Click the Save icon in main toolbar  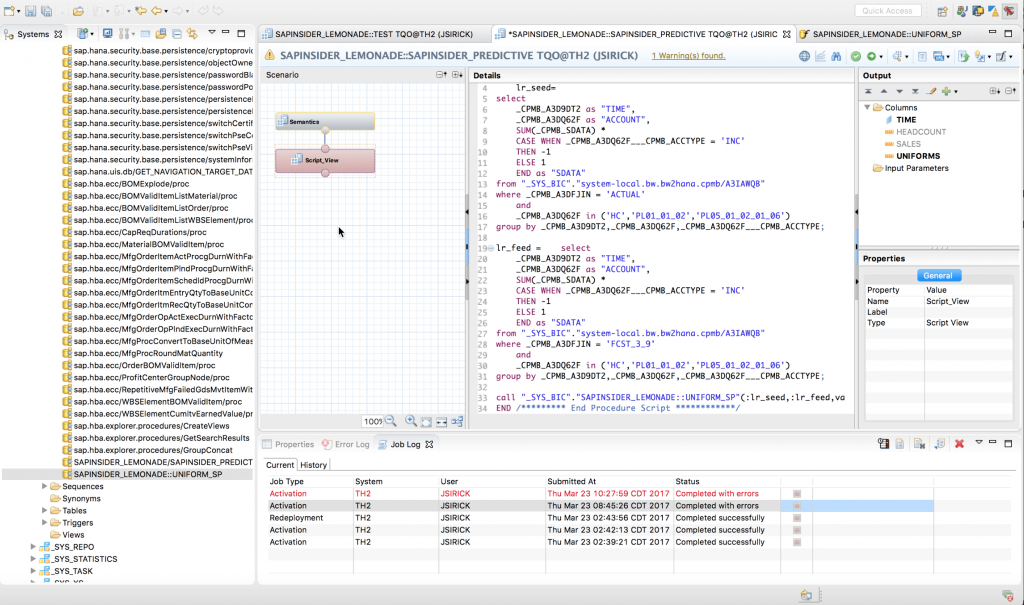pyautogui.click(x=31, y=11)
